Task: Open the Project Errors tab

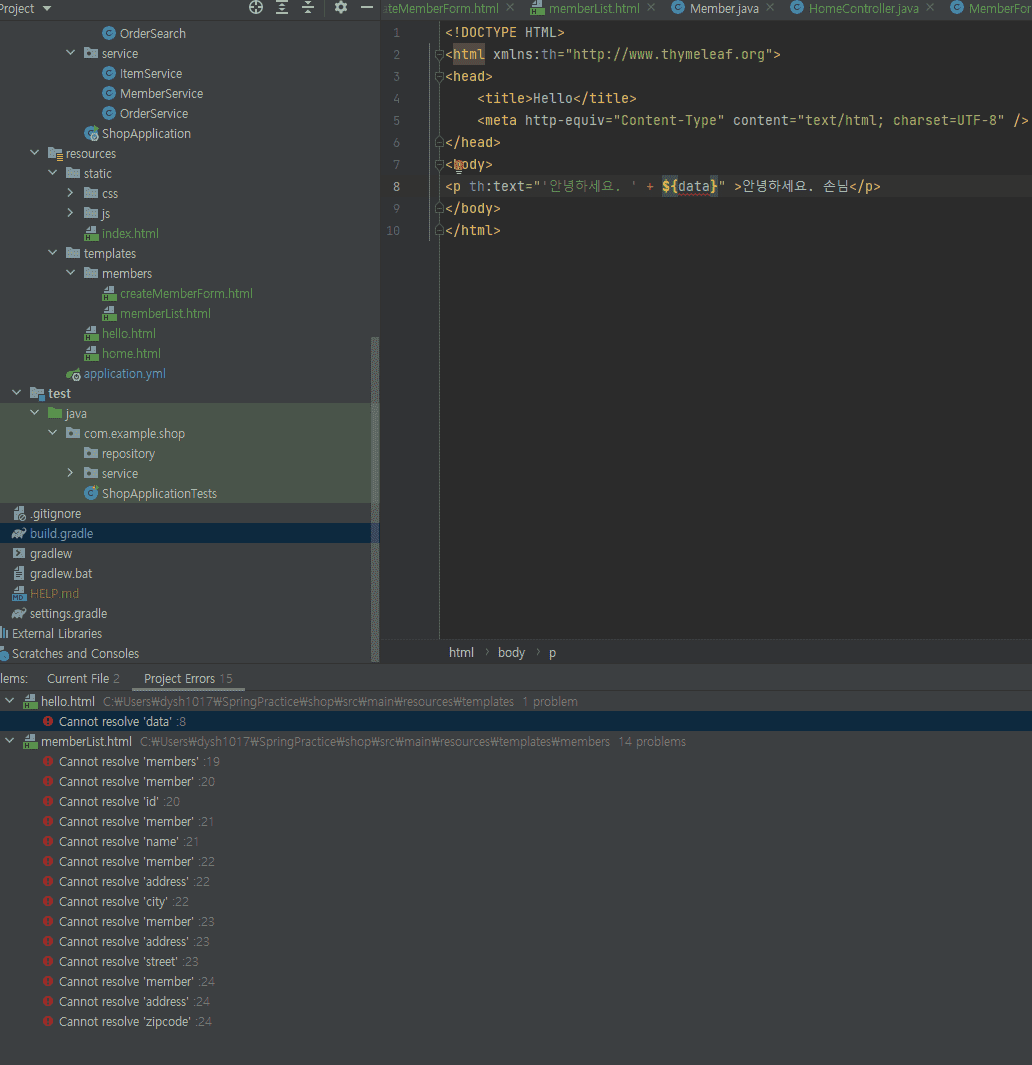Action: coord(188,679)
